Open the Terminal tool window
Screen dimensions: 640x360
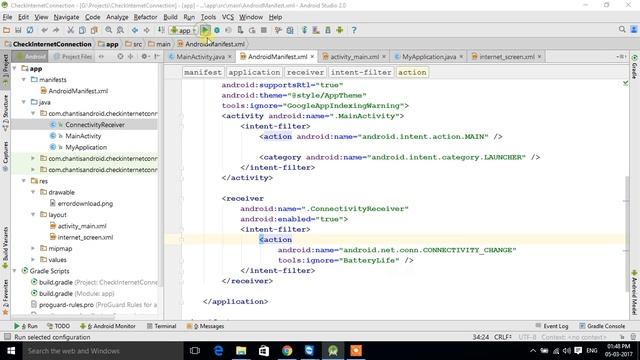point(161,326)
